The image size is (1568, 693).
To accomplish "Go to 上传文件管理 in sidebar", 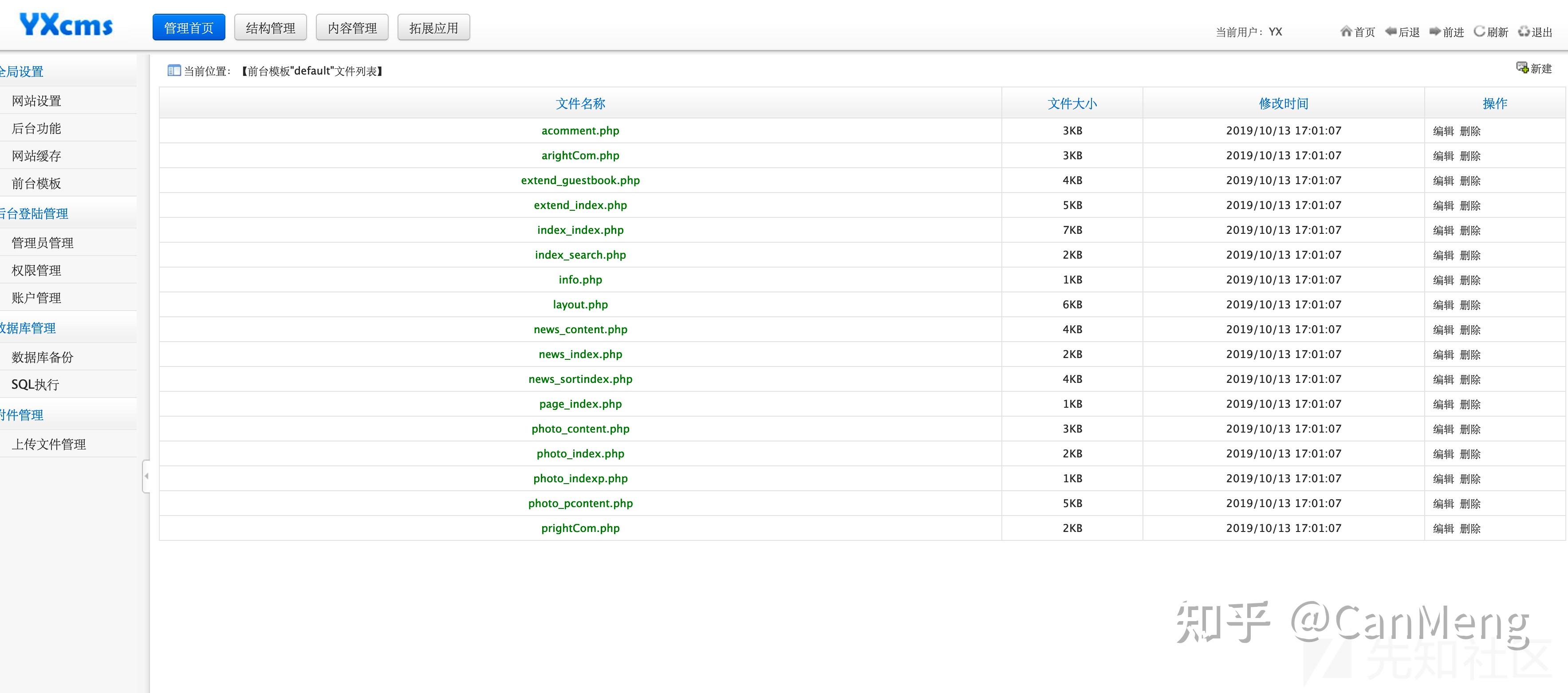I will [x=49, y=444].
